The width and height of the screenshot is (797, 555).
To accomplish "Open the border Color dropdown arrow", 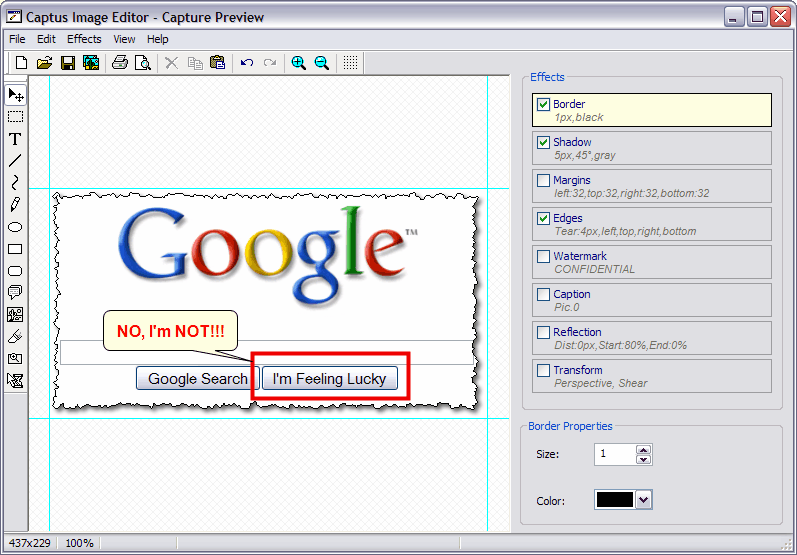I will pyautogui.click(x=643, y=500).
